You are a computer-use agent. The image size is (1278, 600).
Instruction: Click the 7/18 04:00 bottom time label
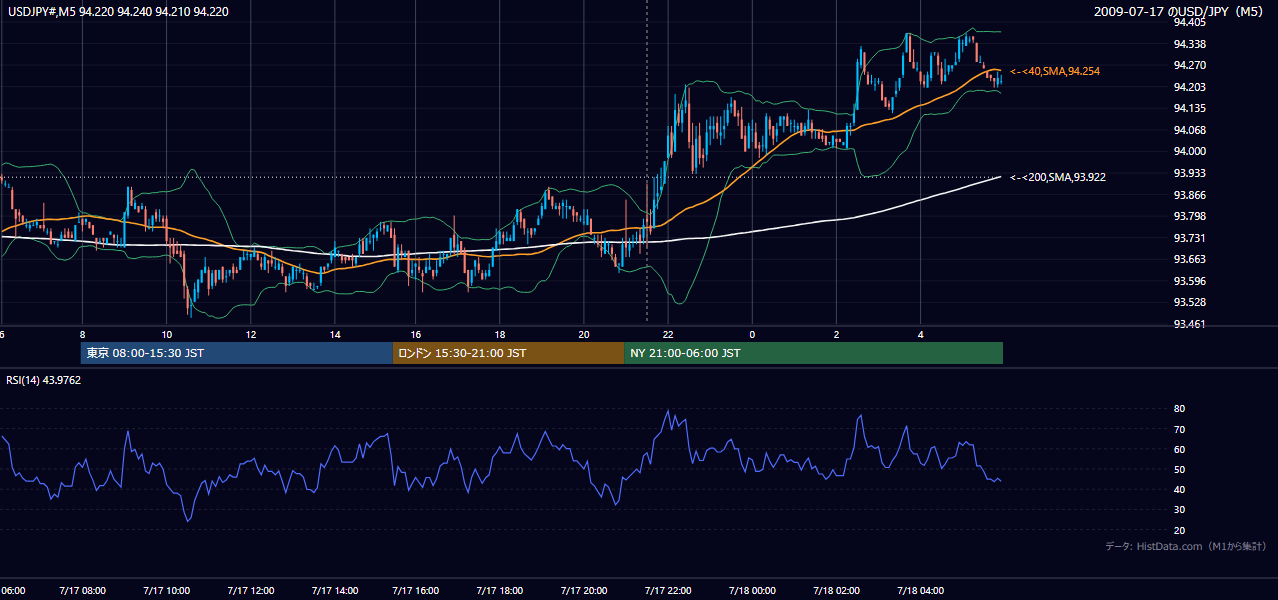coord(920,590)
